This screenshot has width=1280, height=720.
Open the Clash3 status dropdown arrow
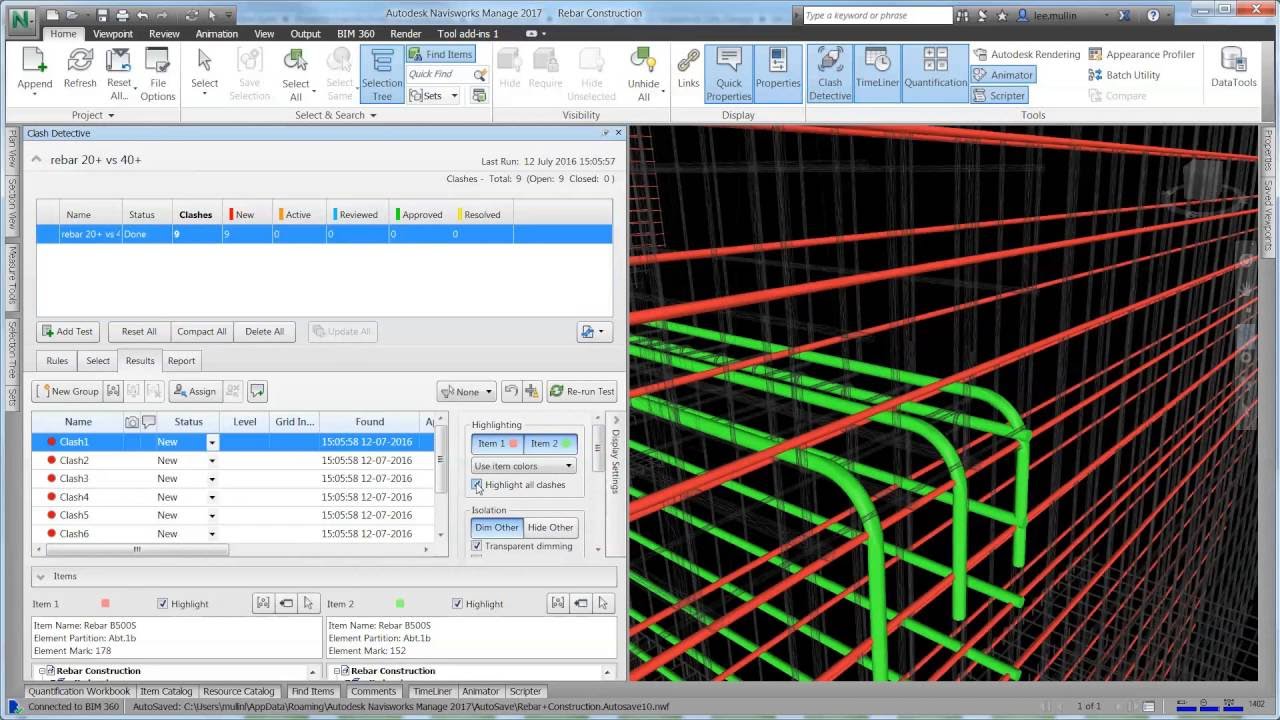[x=212, y=479]
